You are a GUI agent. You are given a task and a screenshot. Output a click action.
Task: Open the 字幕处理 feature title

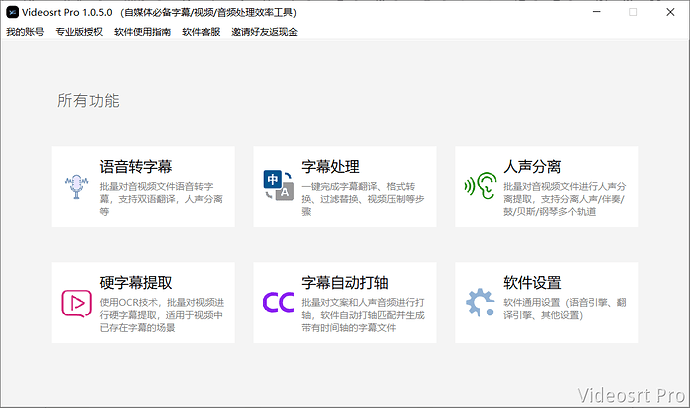330,166
